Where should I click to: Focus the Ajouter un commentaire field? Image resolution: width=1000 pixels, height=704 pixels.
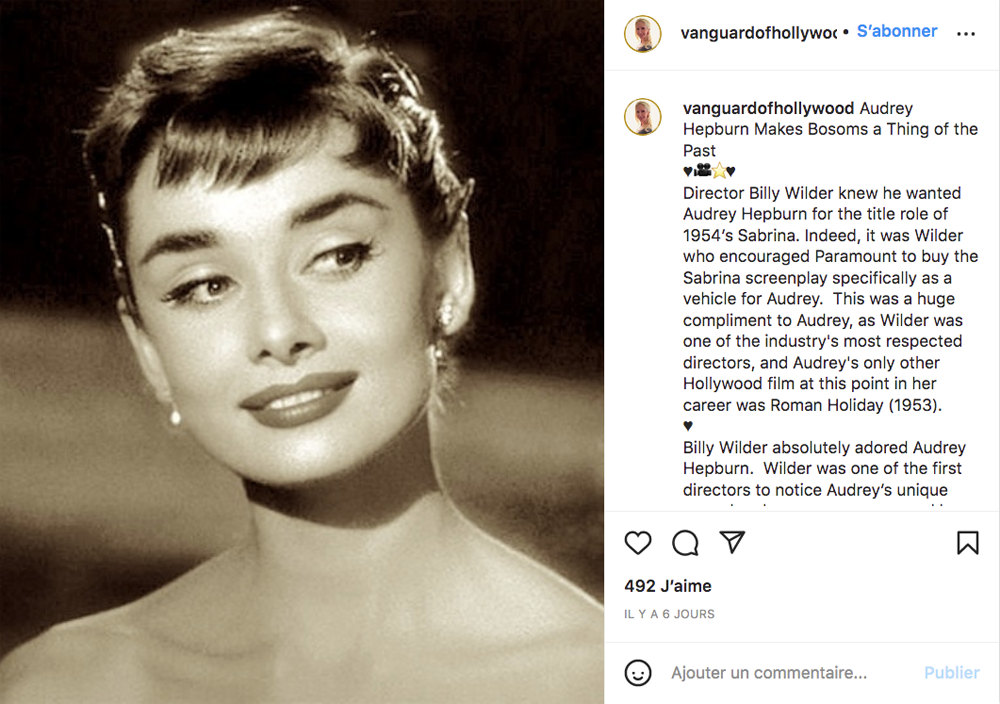768,673
